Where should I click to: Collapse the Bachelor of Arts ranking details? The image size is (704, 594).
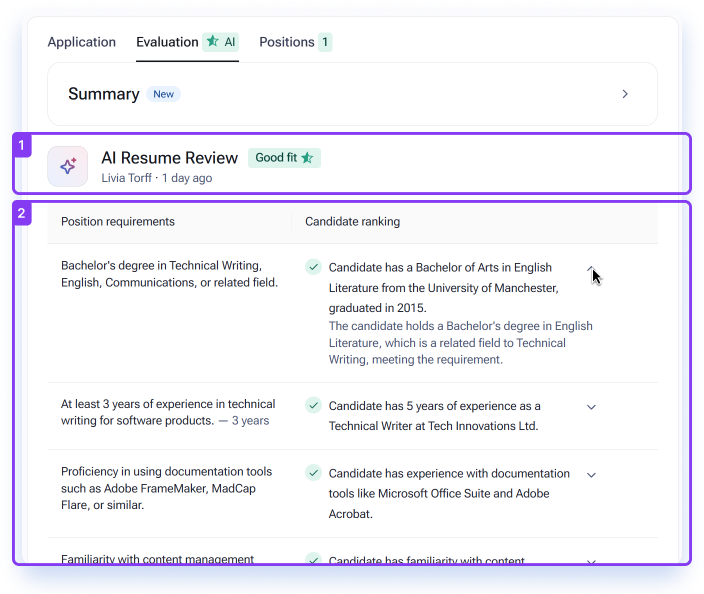coord(591,269)
